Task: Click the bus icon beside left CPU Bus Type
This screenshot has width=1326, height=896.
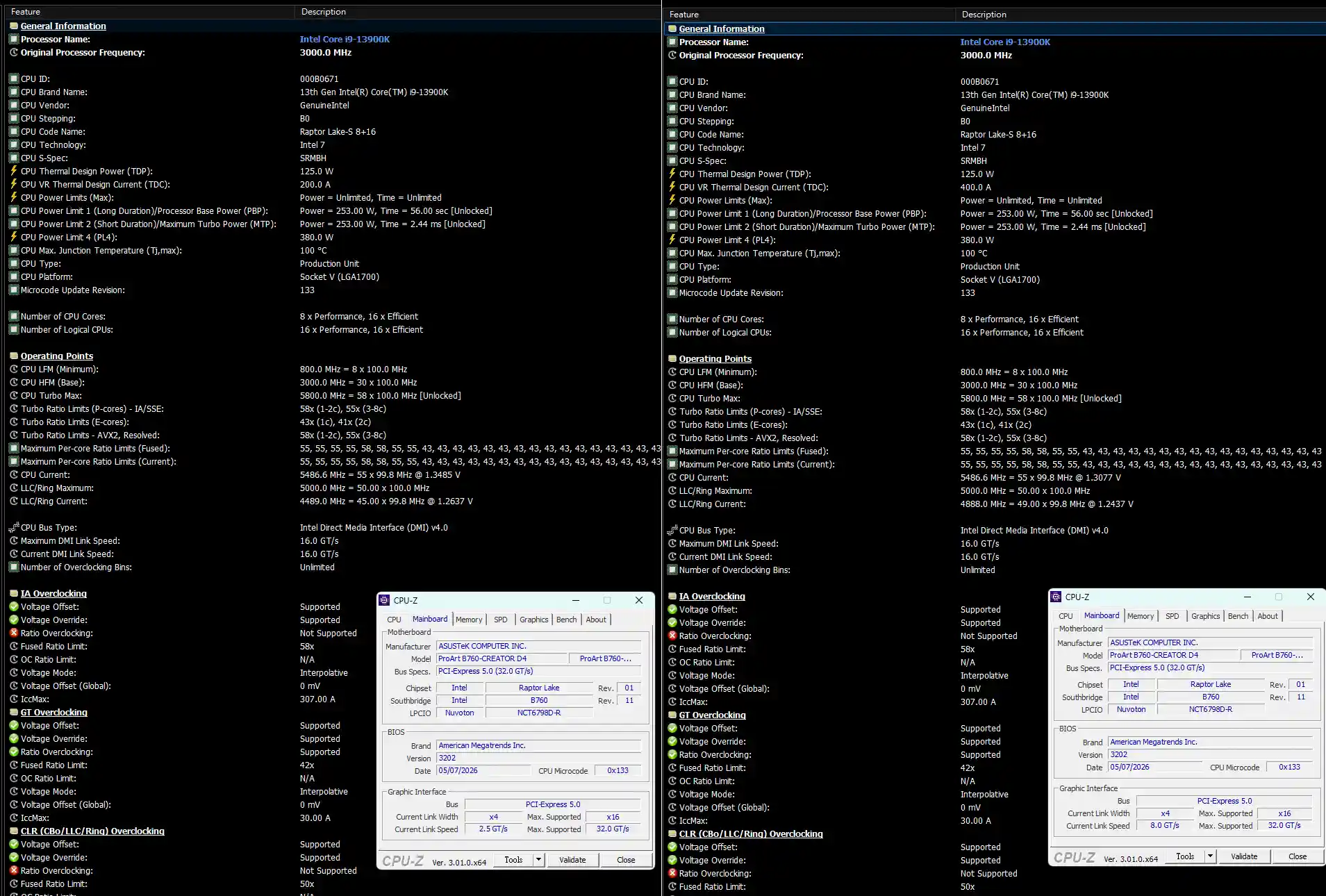Action: click(x=14, y=527)
